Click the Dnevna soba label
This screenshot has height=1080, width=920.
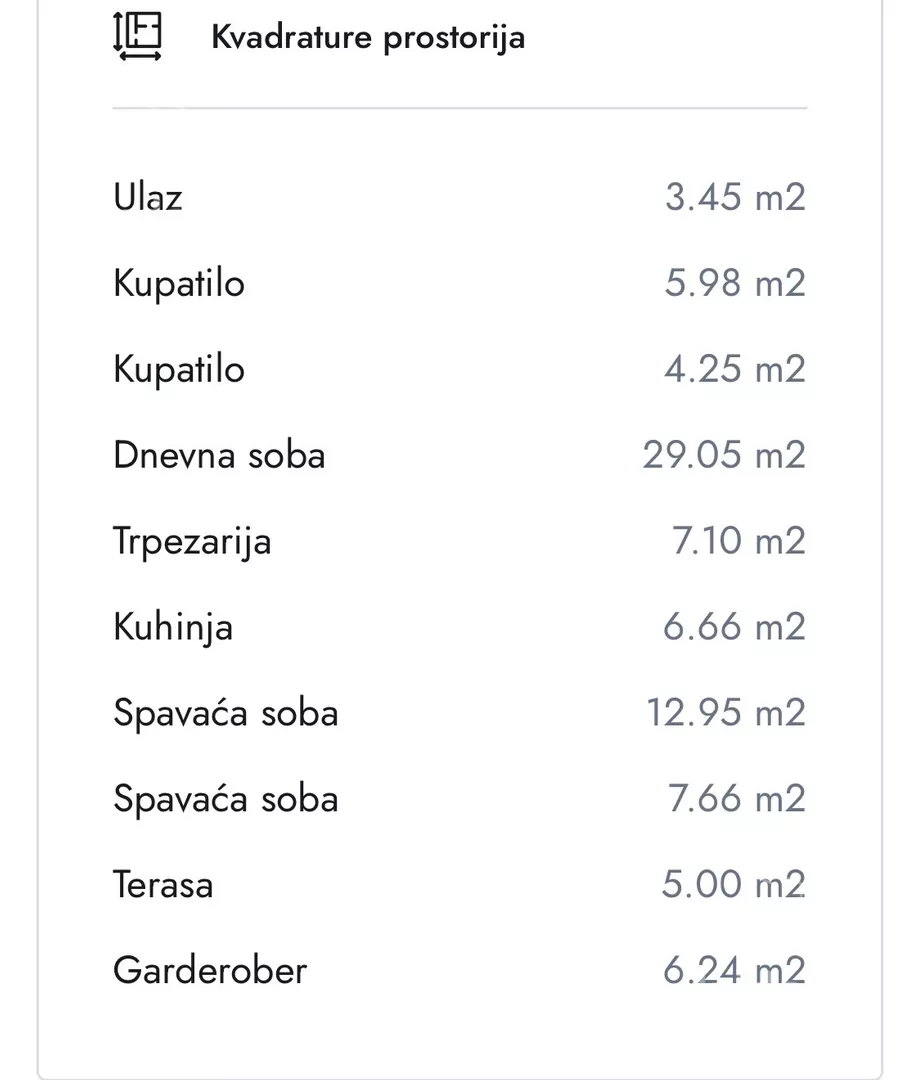[219, 455]
